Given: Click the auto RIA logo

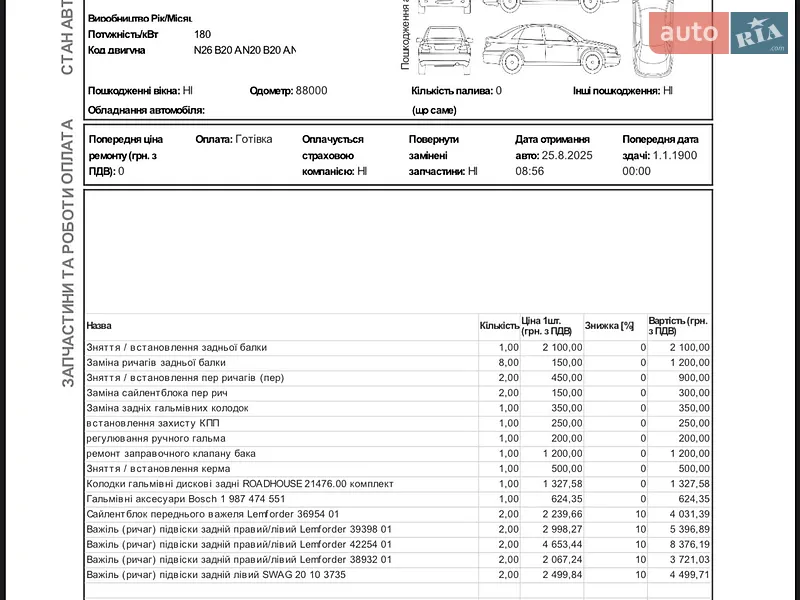Looking at the screenshot, I should click(718, 33).
